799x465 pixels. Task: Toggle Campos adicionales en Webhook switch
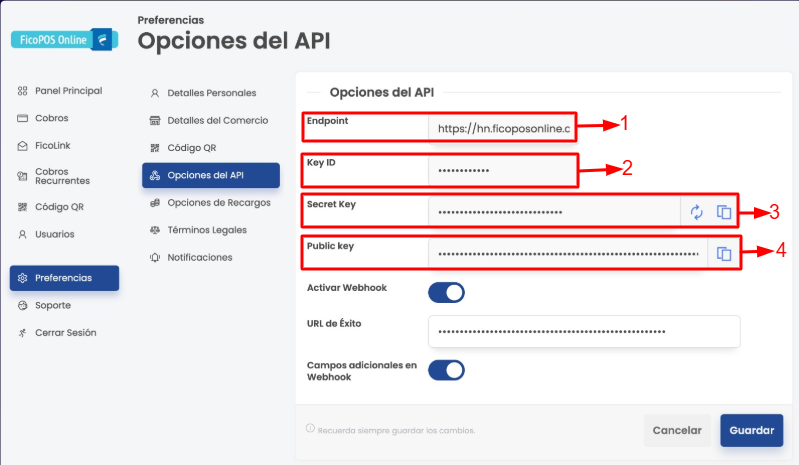click(x=446, y=370)
